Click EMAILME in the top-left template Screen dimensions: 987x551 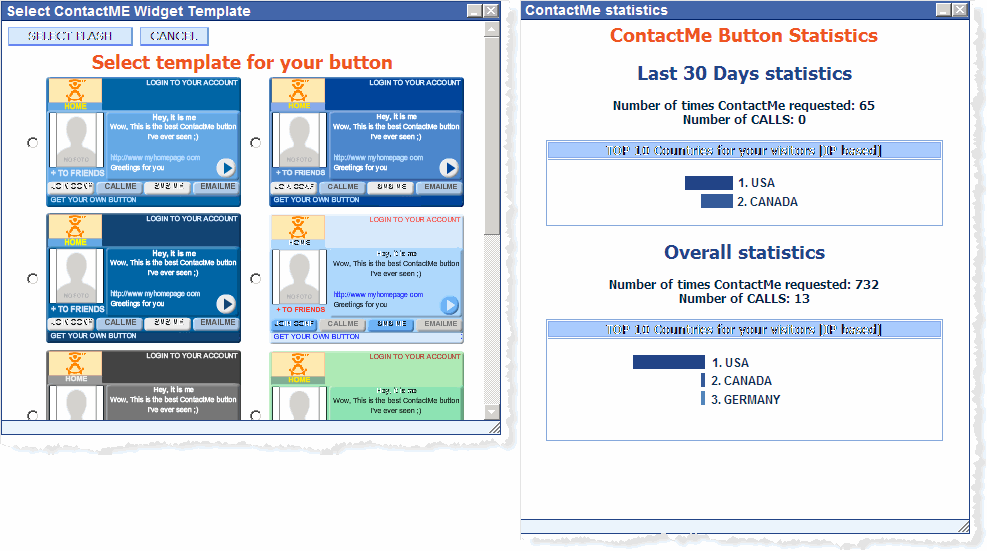[217, 187]
